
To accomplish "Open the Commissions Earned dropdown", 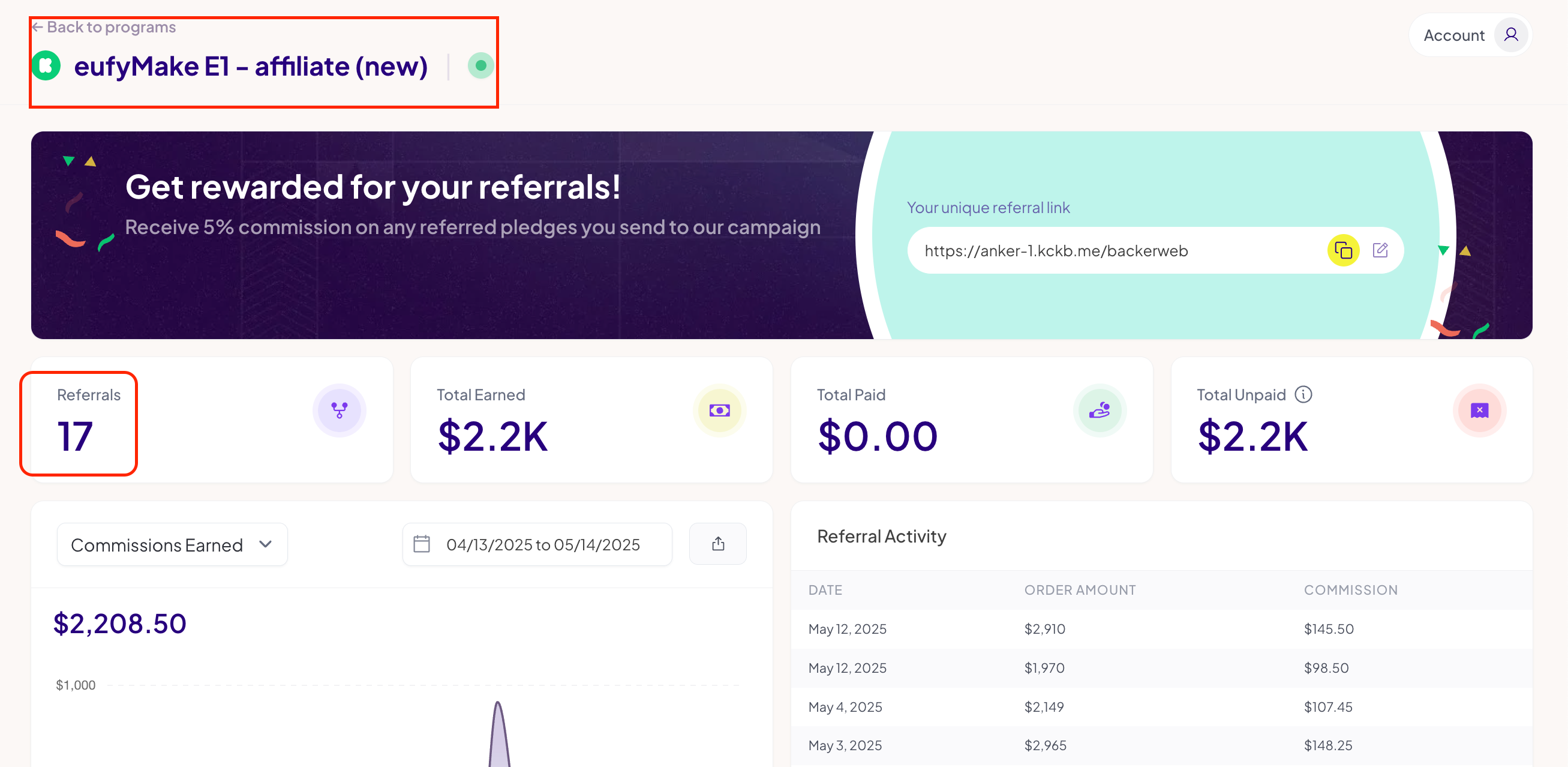I will click(x=172, y=544).
